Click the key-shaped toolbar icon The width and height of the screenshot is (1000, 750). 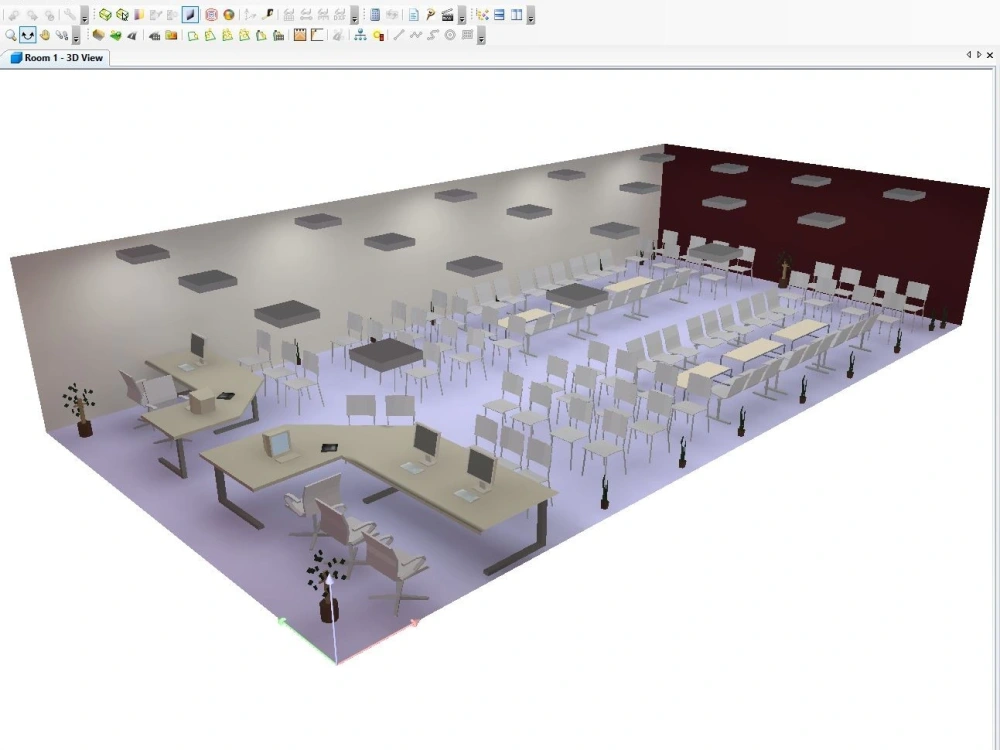tap(430, 14)
